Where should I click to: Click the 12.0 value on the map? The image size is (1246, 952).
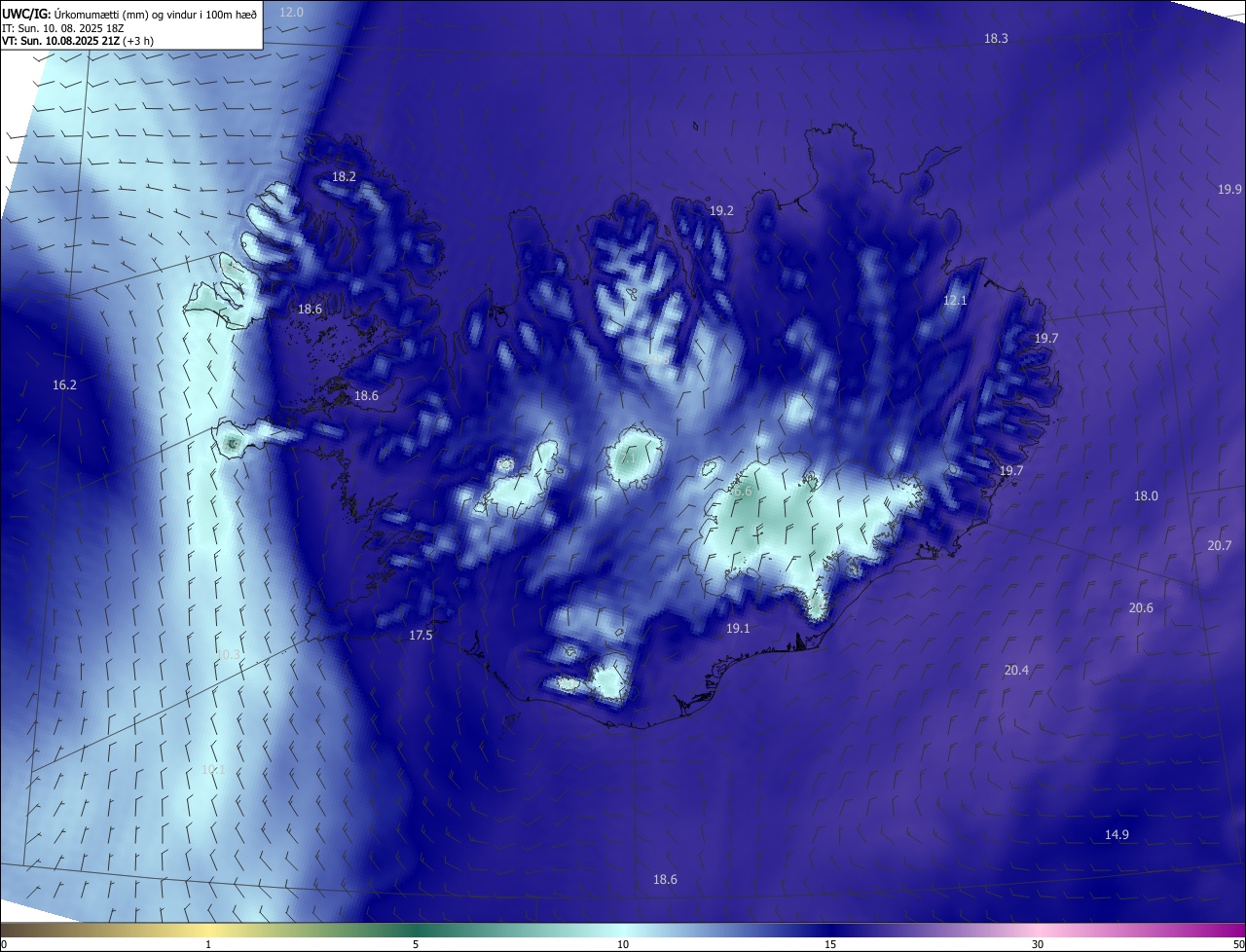291,12
